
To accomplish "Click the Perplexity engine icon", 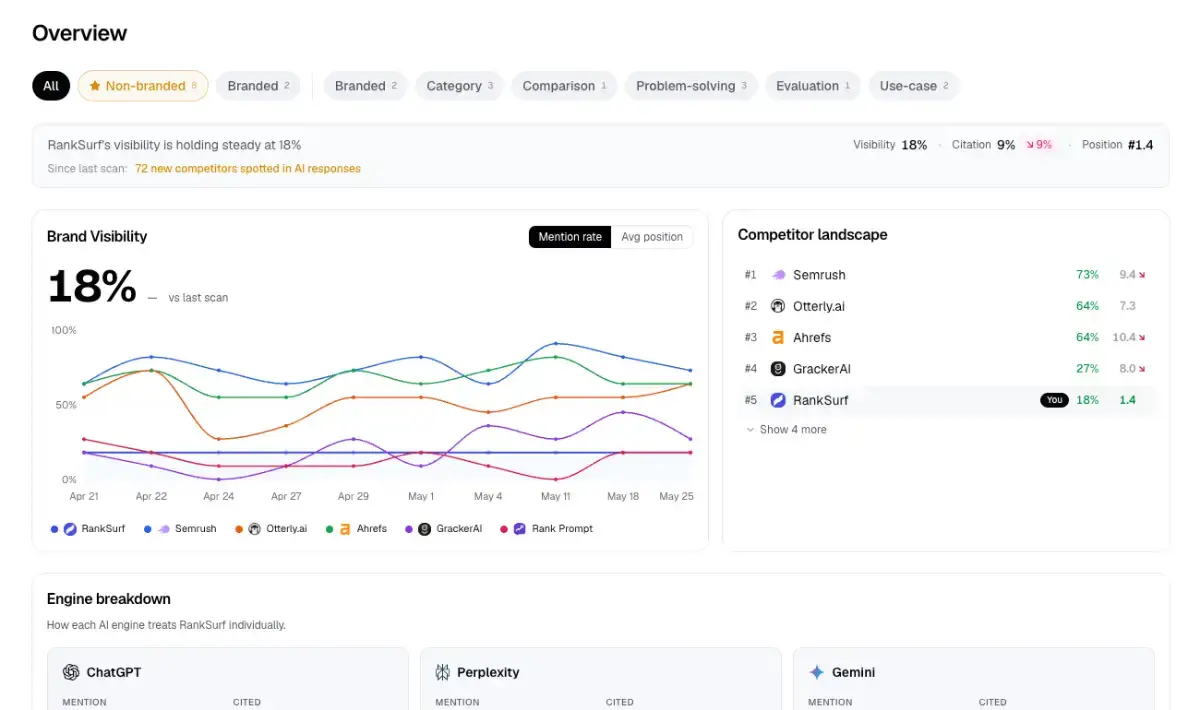I will pos(443,673).
